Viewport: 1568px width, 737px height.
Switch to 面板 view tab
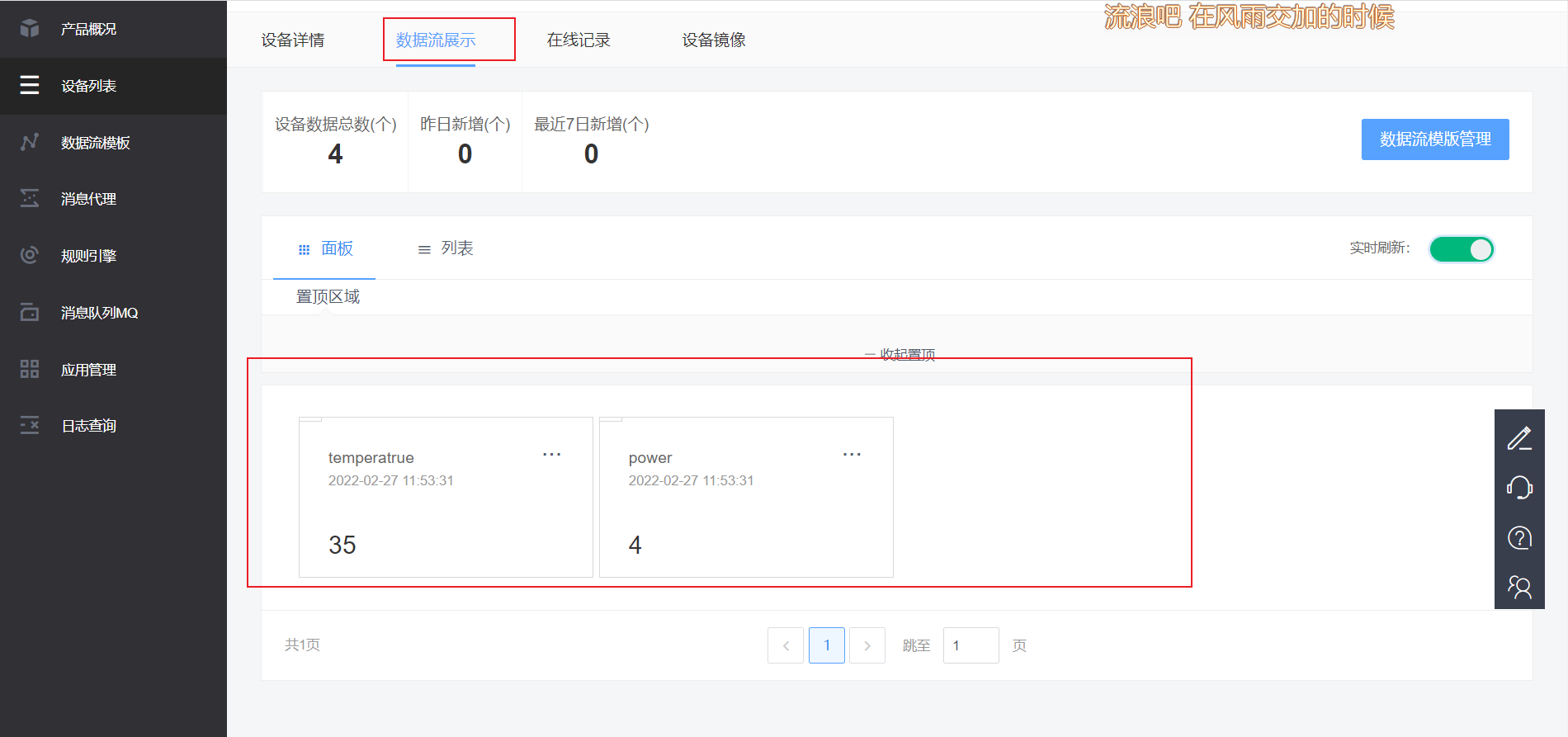(325, 248)
